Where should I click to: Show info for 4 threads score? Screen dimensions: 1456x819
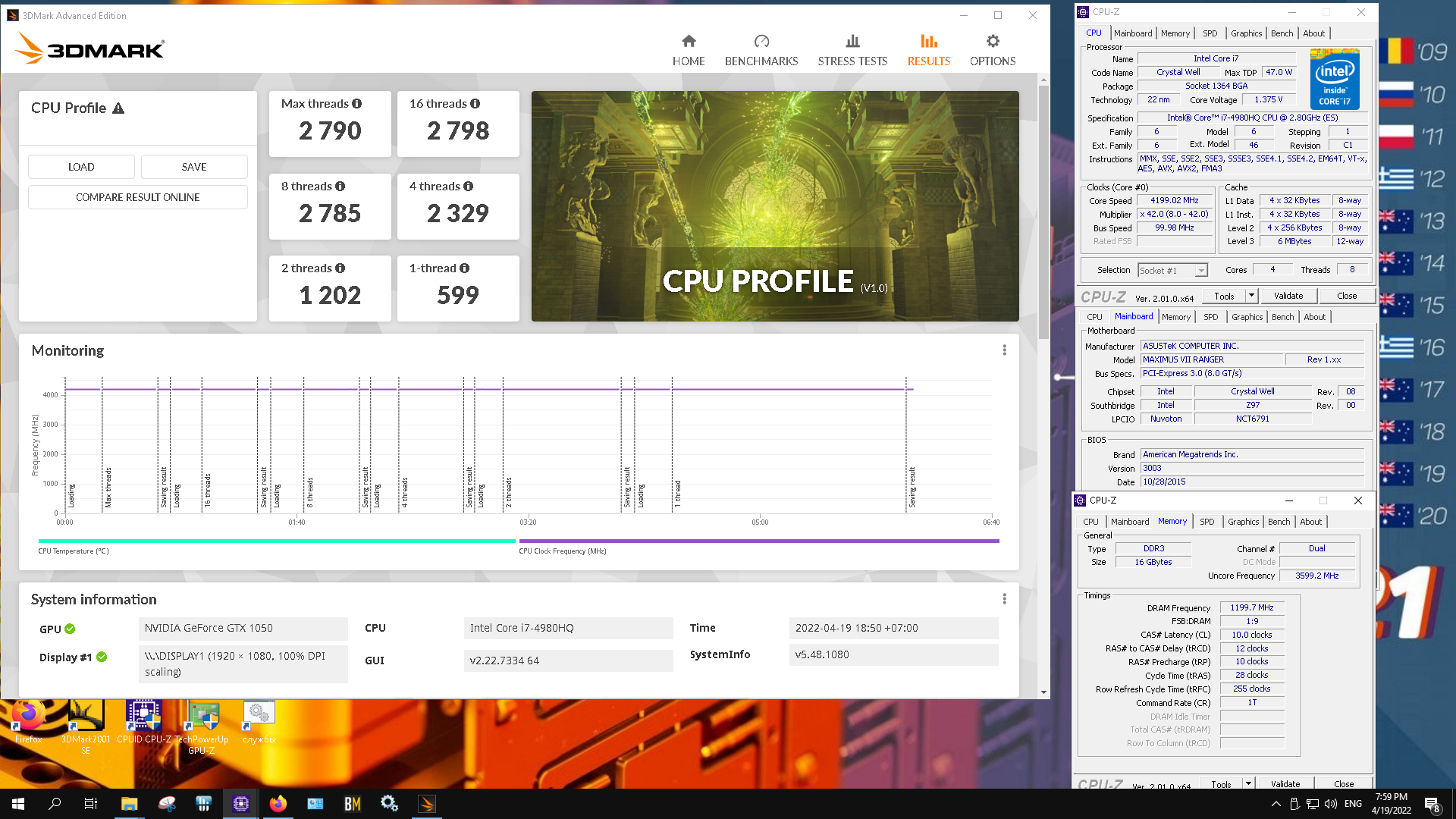(468, 186)
